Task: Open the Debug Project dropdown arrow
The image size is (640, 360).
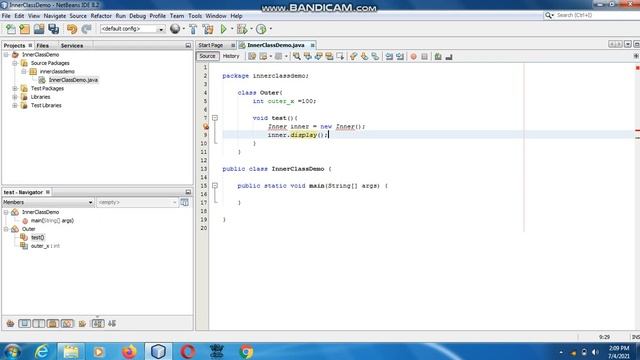Action: tap(251, 29)
